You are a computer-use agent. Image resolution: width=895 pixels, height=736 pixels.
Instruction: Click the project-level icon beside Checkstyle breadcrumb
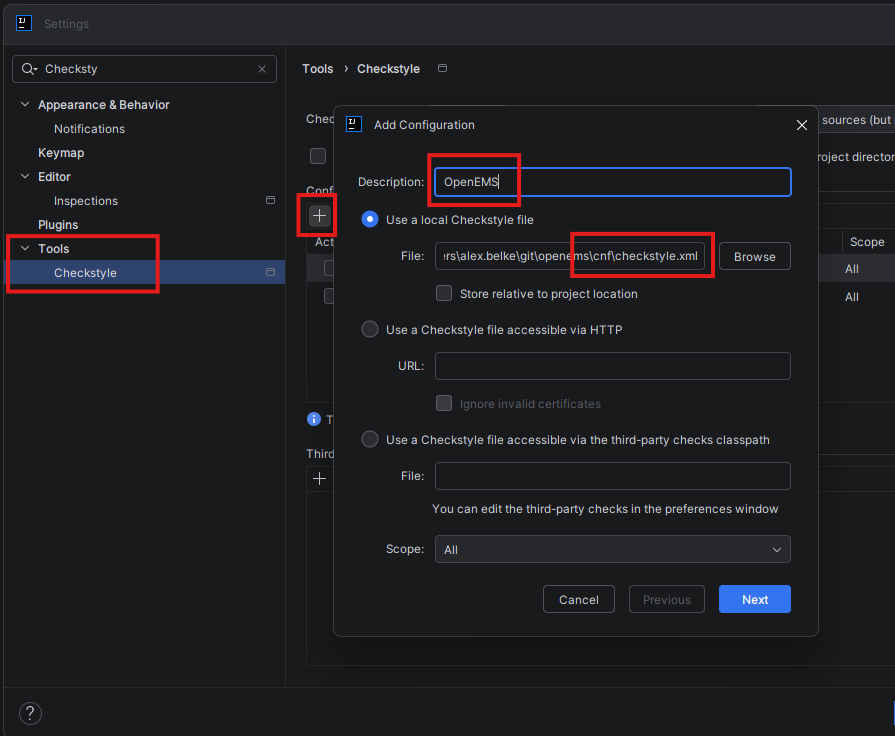click(x=442, y=69)
